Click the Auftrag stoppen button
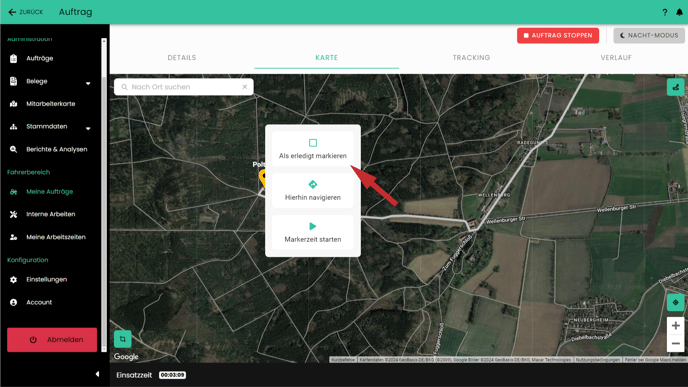The image size is (688, 387). tap(558, 36)
